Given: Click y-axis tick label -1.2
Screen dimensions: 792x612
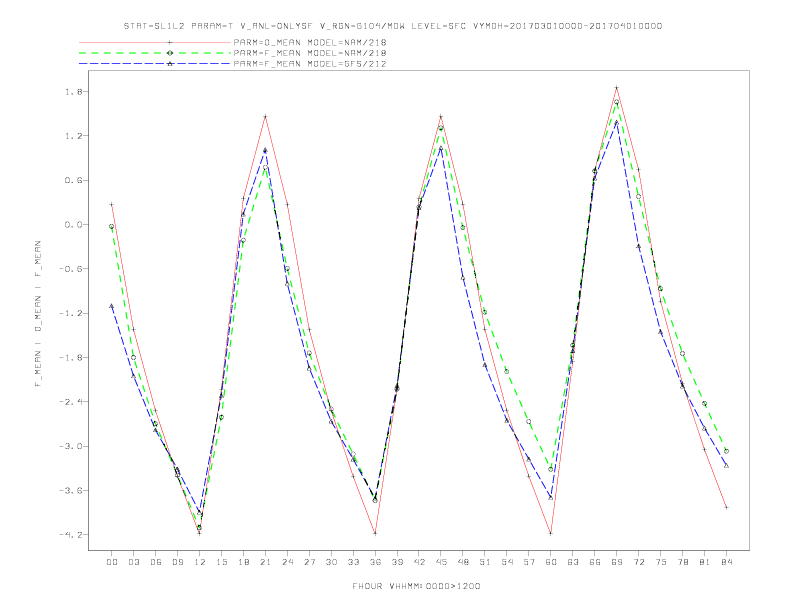Looking at the screenshot, I should (x=70, y=314).
